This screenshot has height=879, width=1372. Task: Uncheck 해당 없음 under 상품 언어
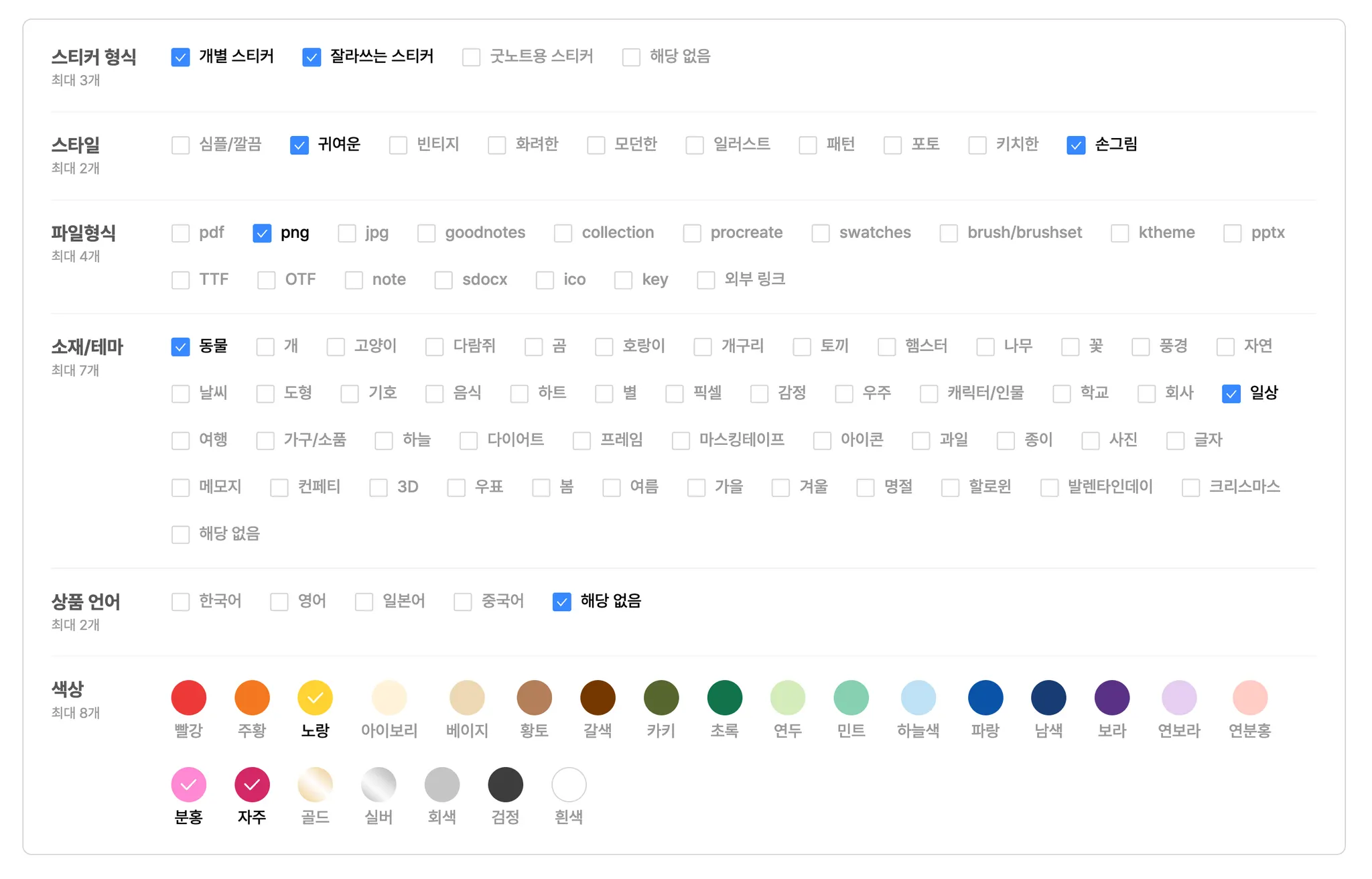click(x=561, y=602)
